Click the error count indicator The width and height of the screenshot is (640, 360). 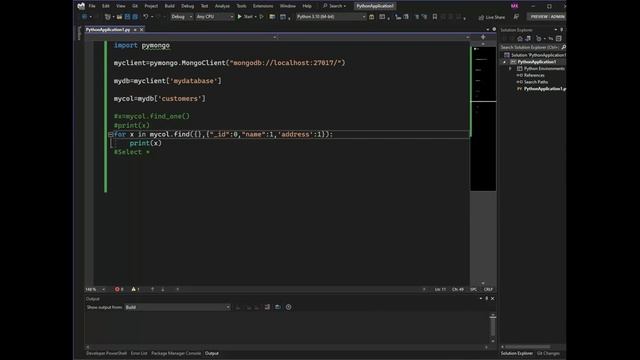point(119,289)
